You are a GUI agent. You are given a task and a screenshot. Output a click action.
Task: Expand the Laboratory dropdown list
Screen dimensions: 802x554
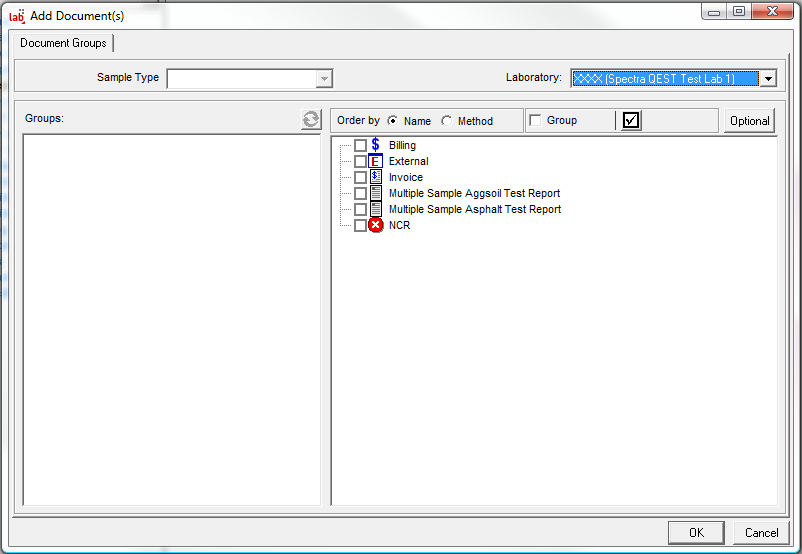[x=767, y=78]
